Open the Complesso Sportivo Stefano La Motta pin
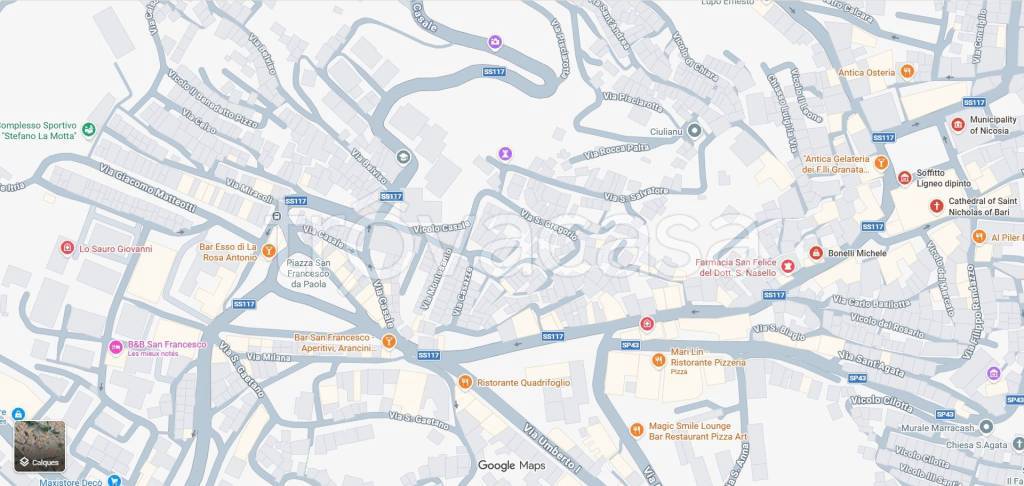 89,129
